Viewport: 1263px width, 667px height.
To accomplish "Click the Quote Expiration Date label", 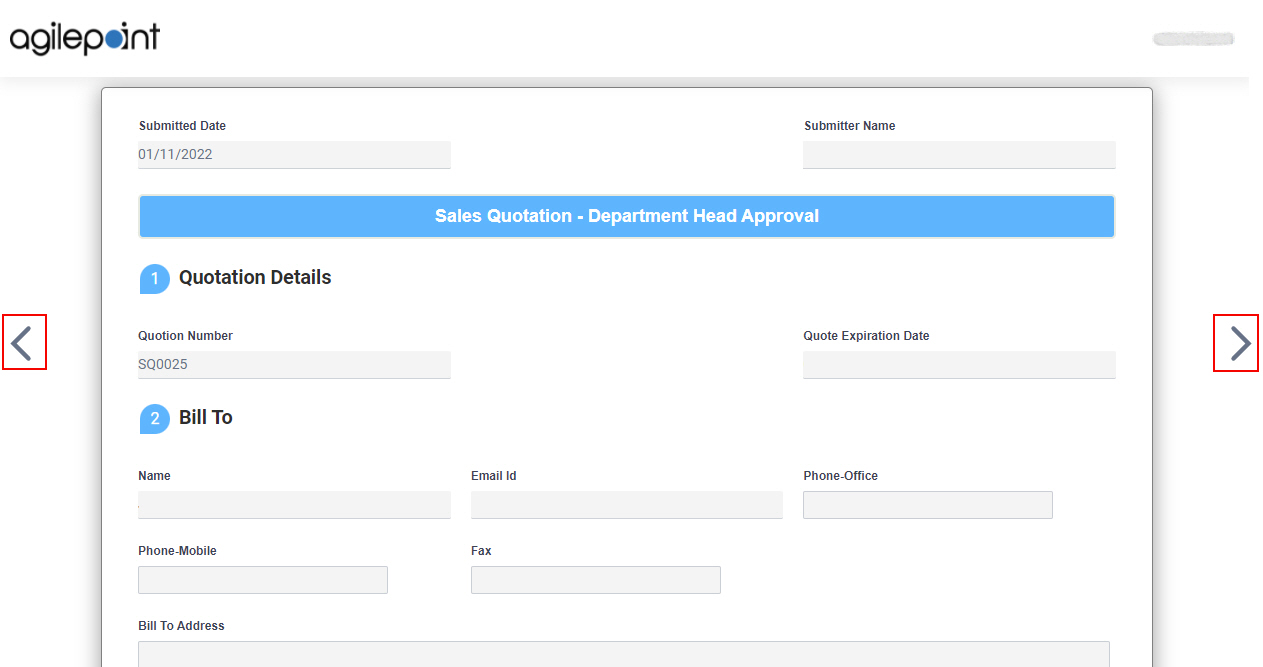I will (867, 336).
